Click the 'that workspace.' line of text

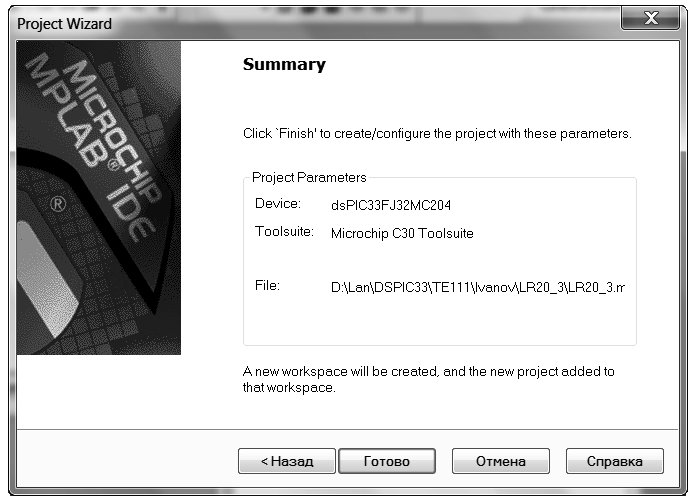pyautogui.click(x=289, y=387)
